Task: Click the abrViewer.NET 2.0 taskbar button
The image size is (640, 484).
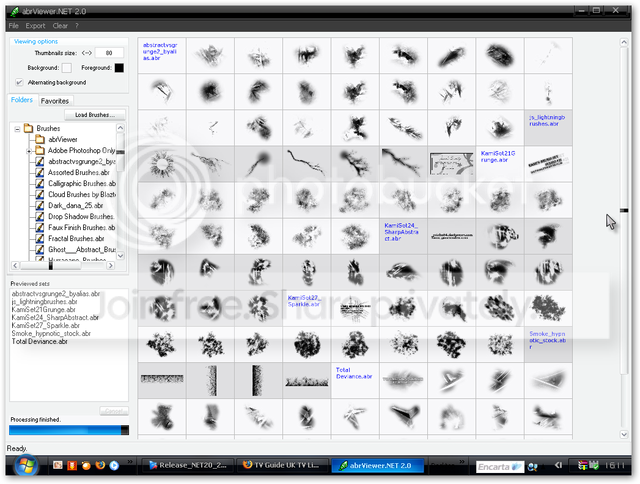Action: point(378,466)
